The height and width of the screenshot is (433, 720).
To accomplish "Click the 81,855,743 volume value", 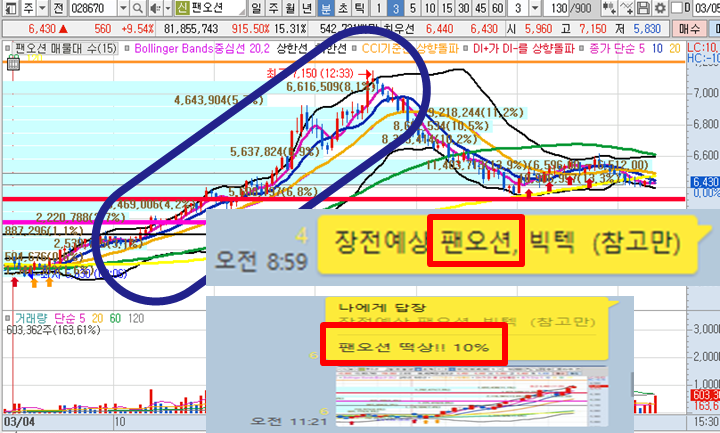I will coord(191,29).
